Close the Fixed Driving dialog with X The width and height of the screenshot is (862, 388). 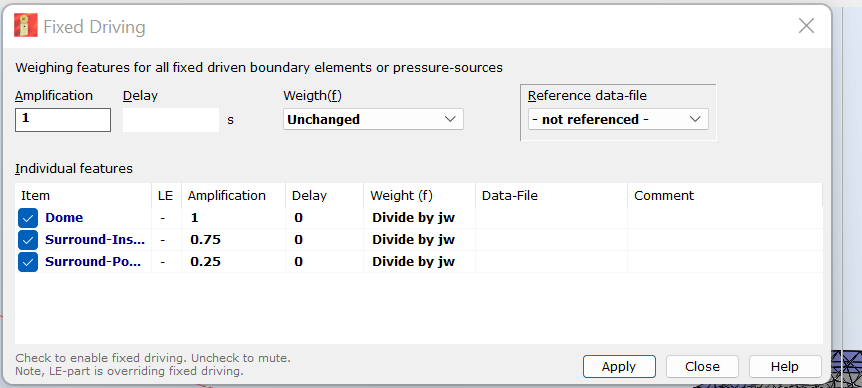pos(806,26)
